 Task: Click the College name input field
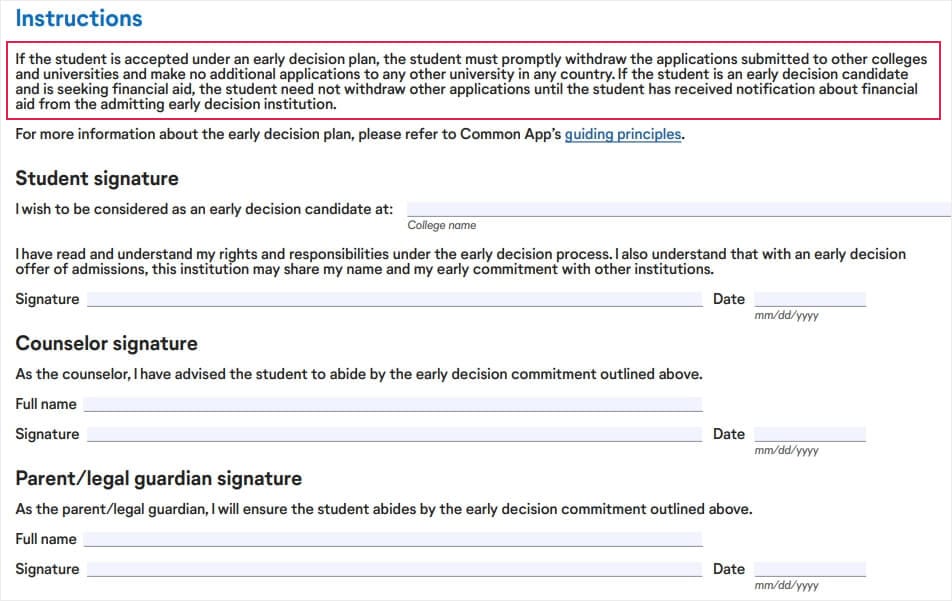[678, 209]
